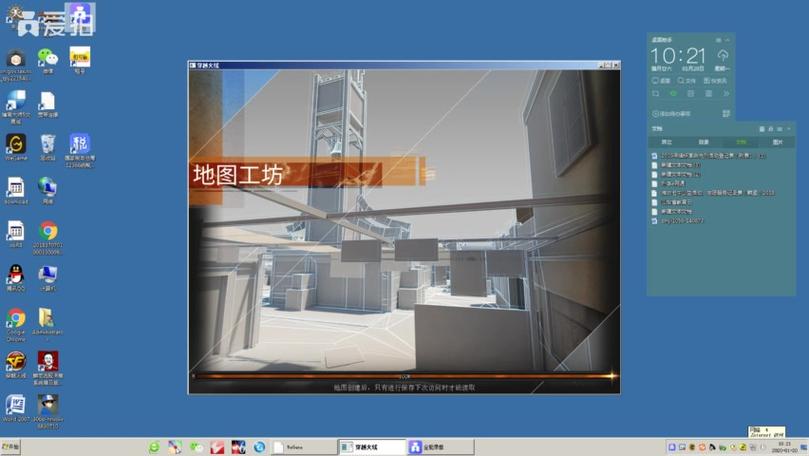
Task: Open the icon showing man with hat
Action: pos(48,412)
